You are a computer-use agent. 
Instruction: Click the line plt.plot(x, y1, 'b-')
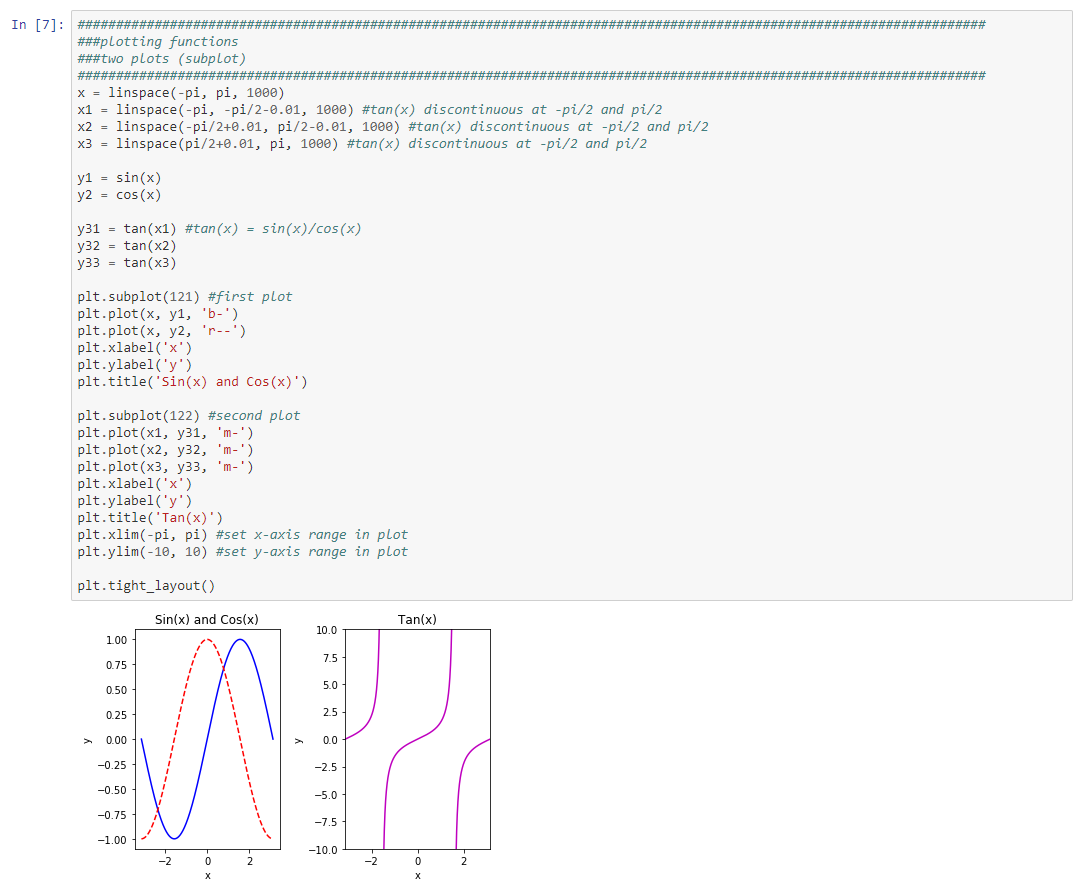pos(158,314)
